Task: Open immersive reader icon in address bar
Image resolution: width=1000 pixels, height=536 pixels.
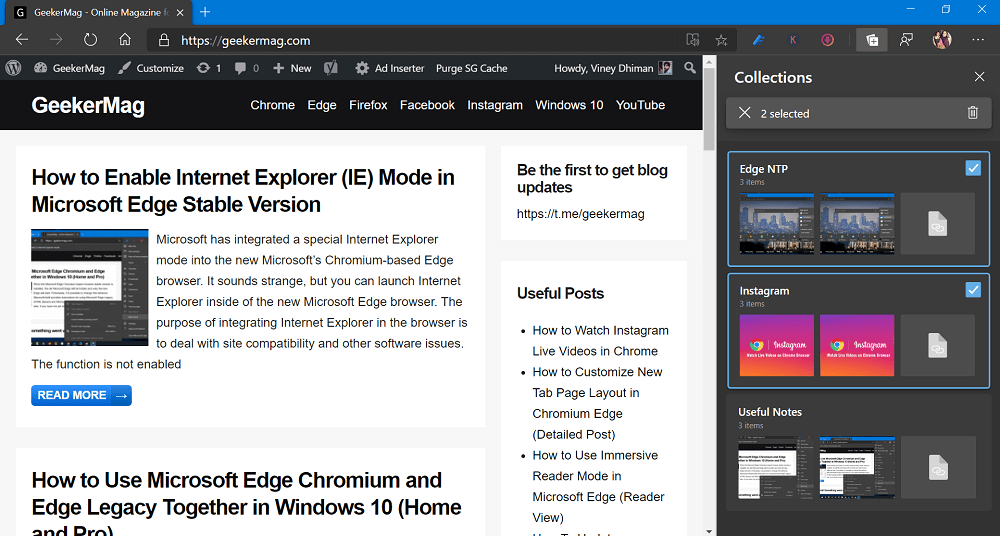Action: (693, 40)
